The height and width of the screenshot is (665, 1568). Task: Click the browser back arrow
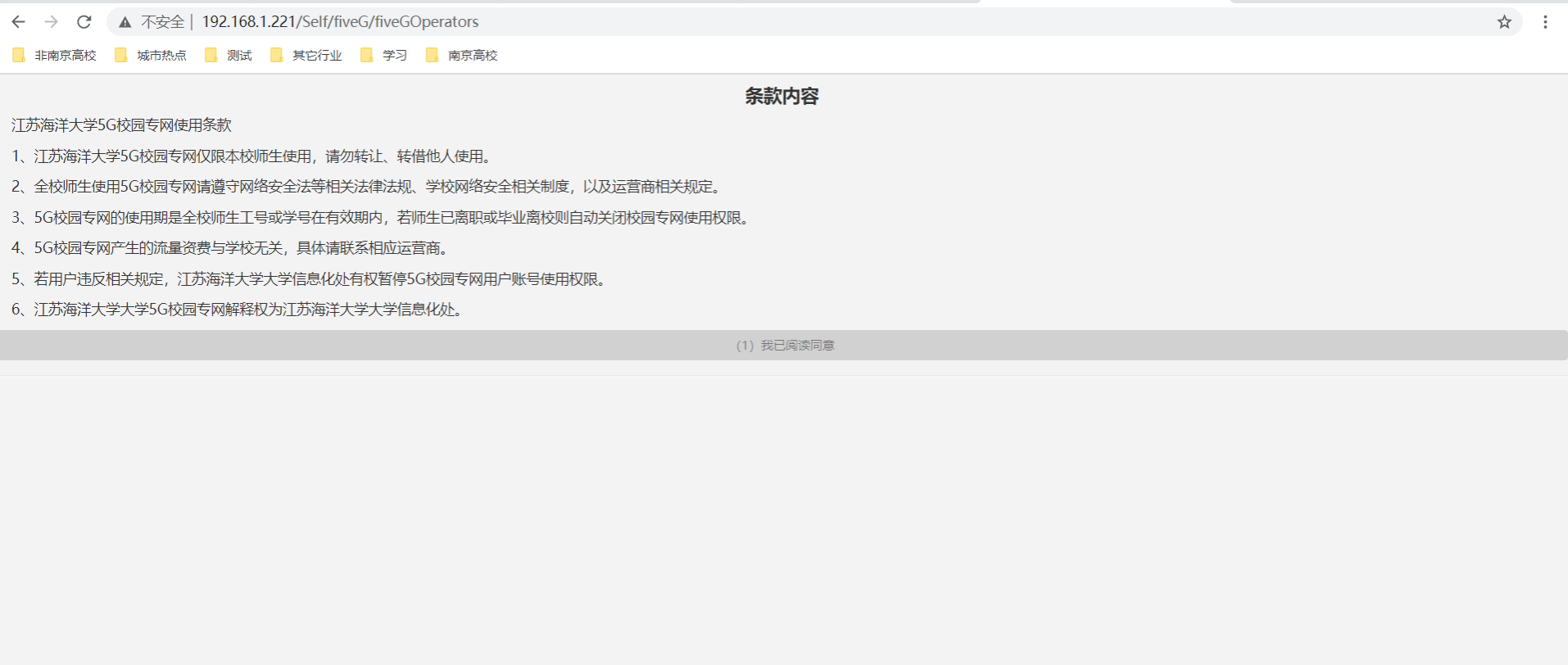point(18,22)
